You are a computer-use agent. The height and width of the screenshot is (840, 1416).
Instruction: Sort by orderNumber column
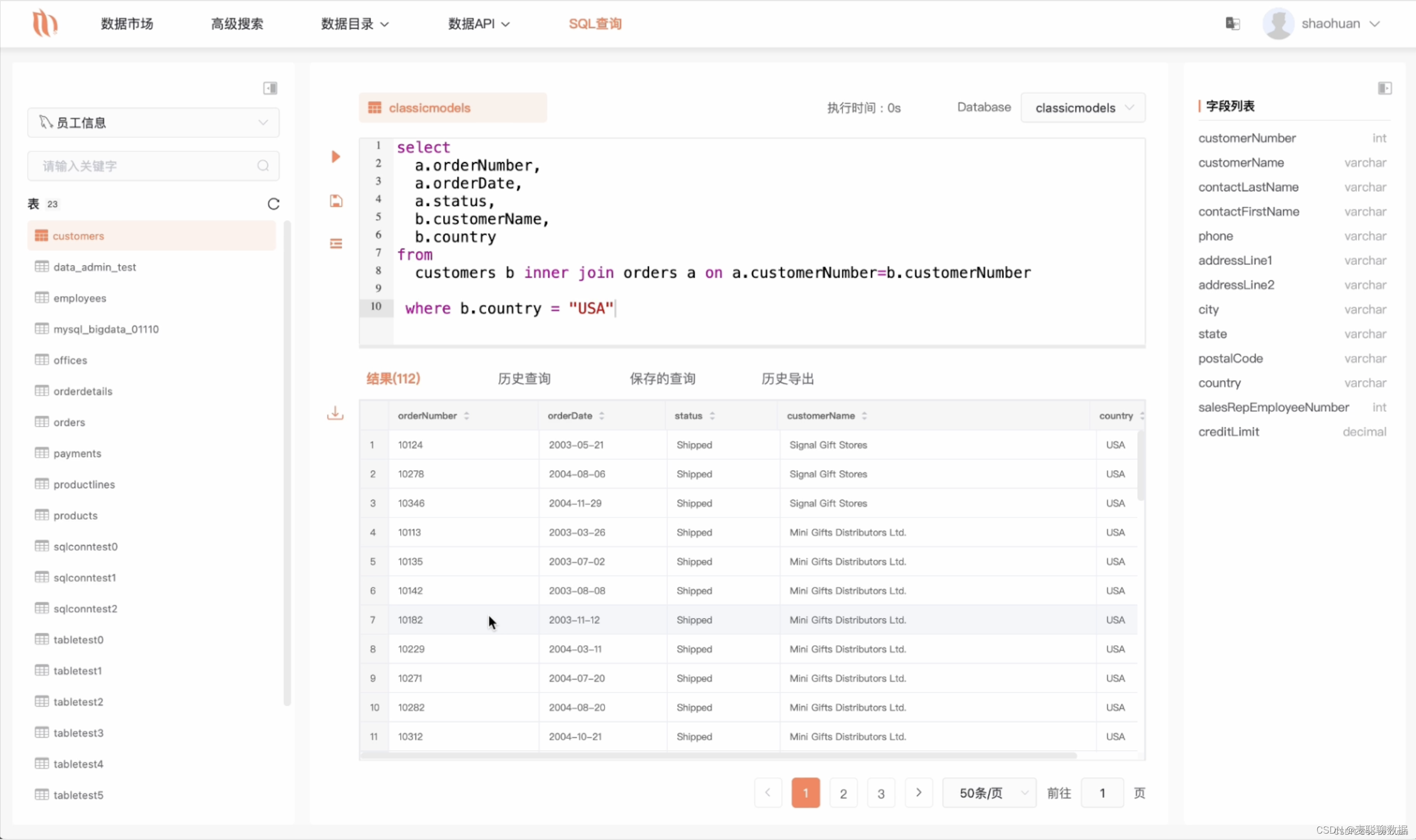(x=466, y=416)
